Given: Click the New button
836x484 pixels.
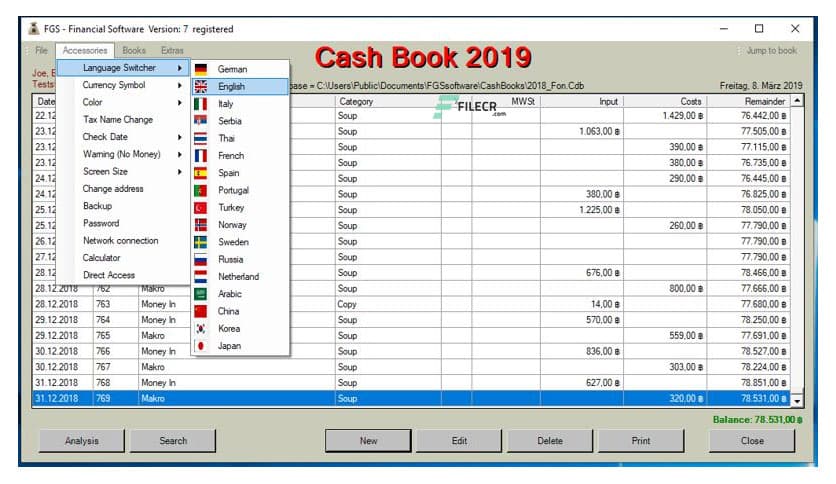Looking at the screenshot, I should pos(368,440).
